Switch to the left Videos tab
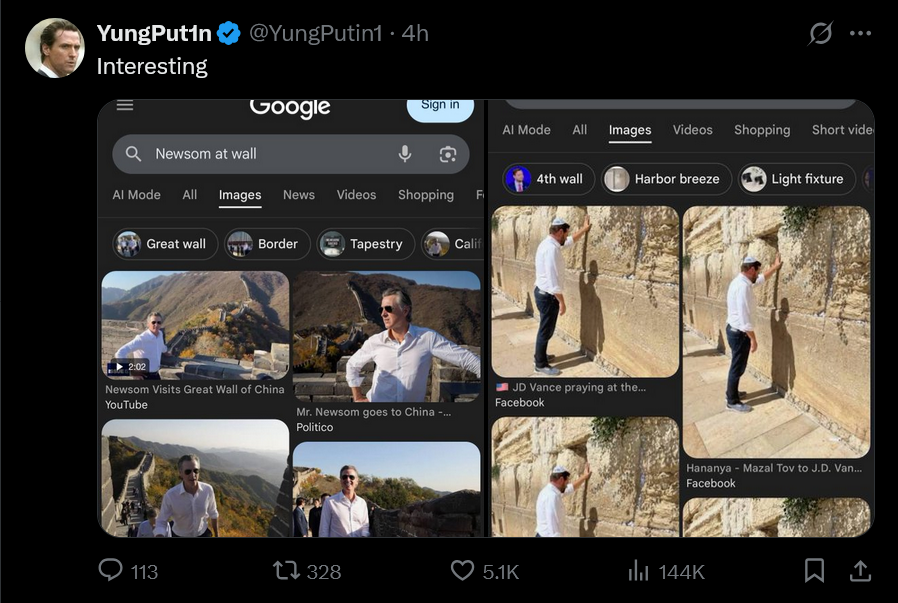Viewport: 898px width, 603px height. 356,195
